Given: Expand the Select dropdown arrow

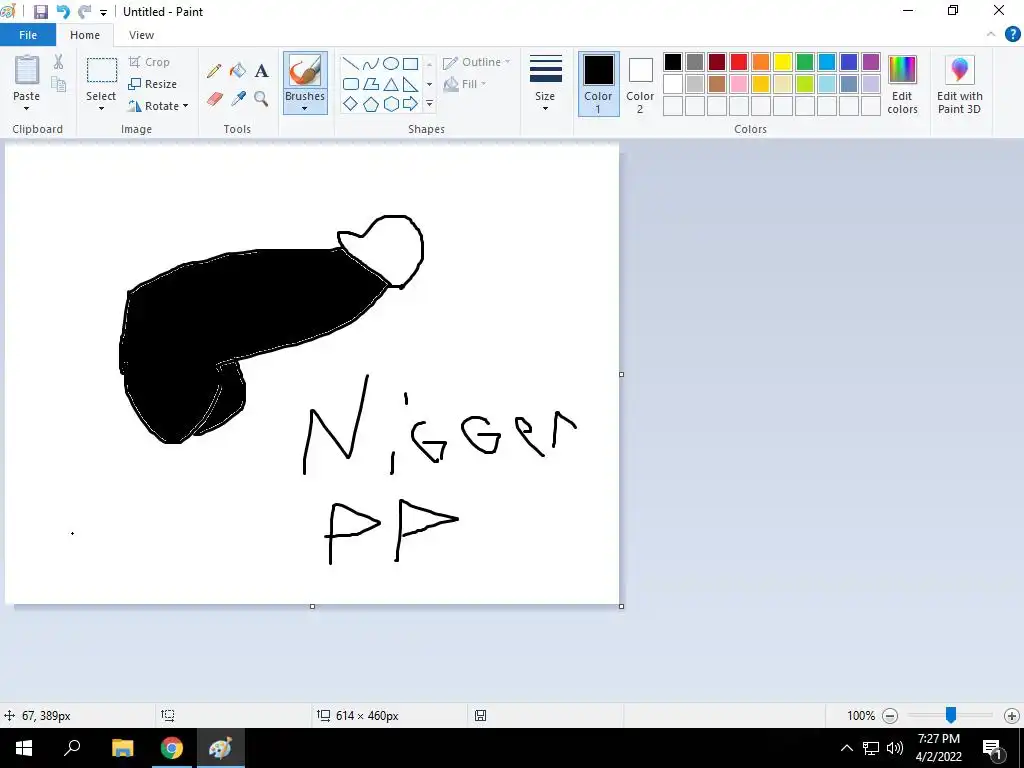Looking at the screenshot, I should coord(101,108).
